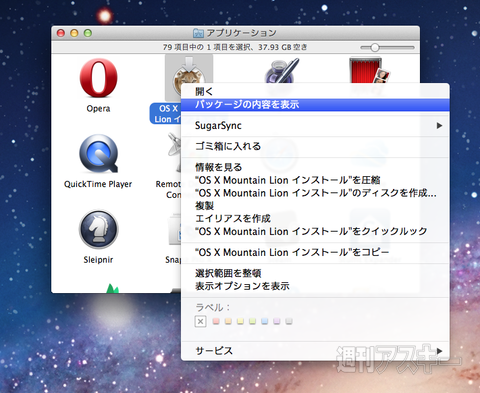Choose 開く from the context menu

[315, 91]
